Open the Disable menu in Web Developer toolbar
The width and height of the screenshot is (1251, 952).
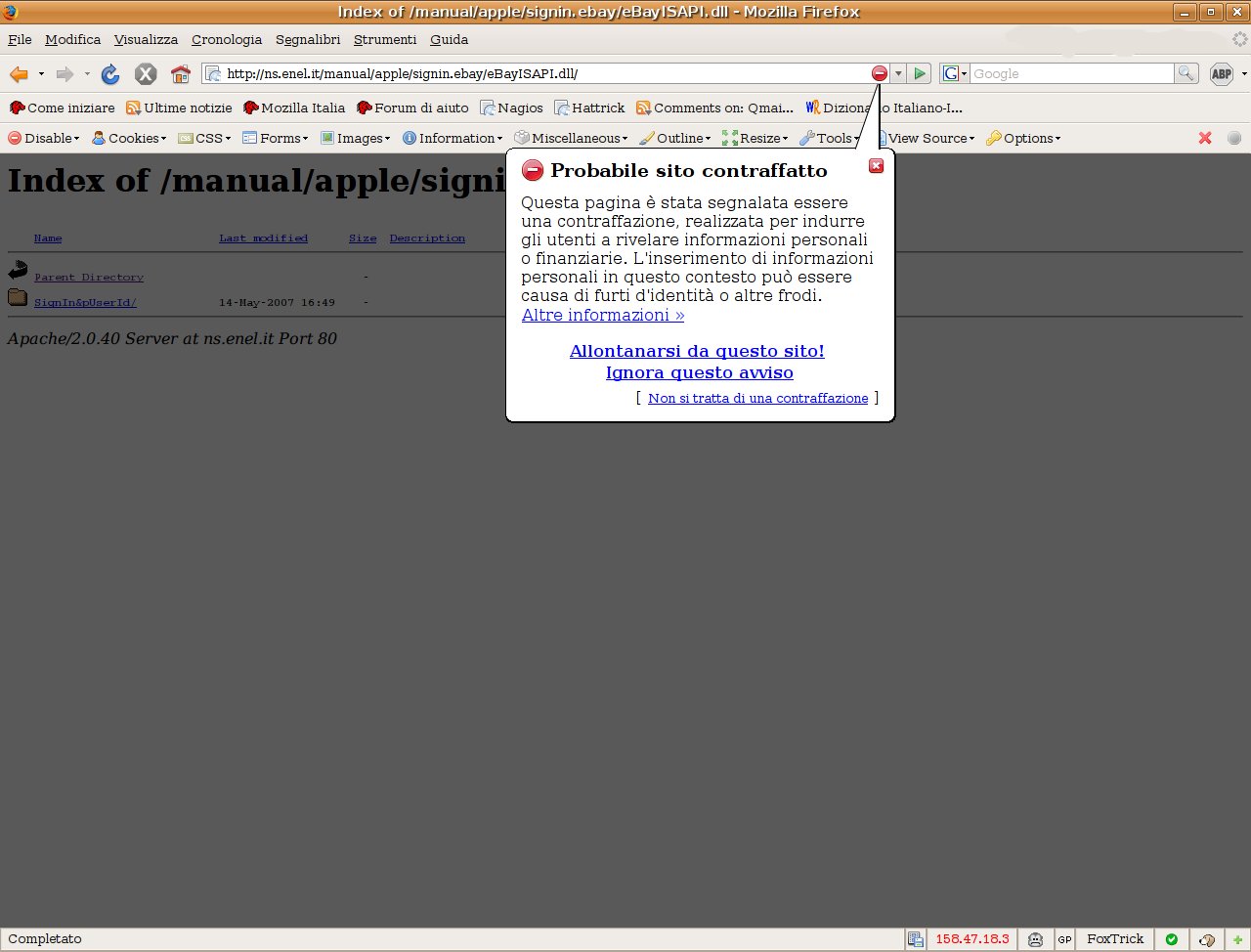click(x=44, y=138)
